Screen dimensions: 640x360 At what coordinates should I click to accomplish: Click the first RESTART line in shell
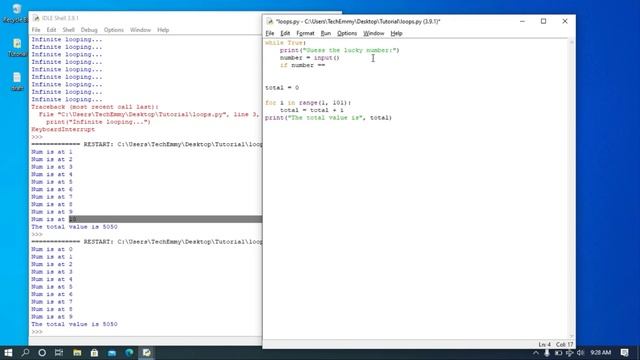click(x=147, y=144)
